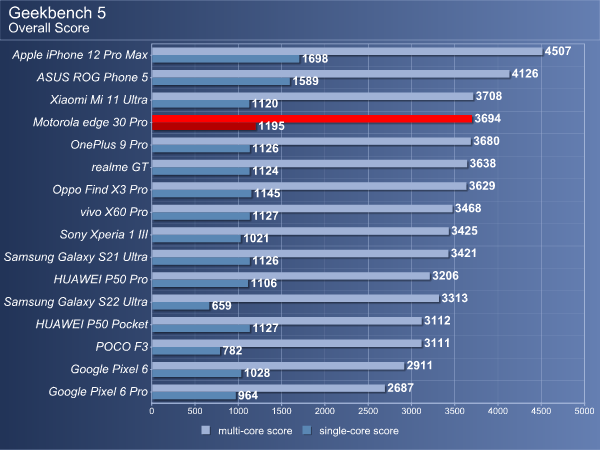This screenshot has width=600, height=450.
Task: Click the 'multi-core score' legend label
Action: [x=255, y=431]
